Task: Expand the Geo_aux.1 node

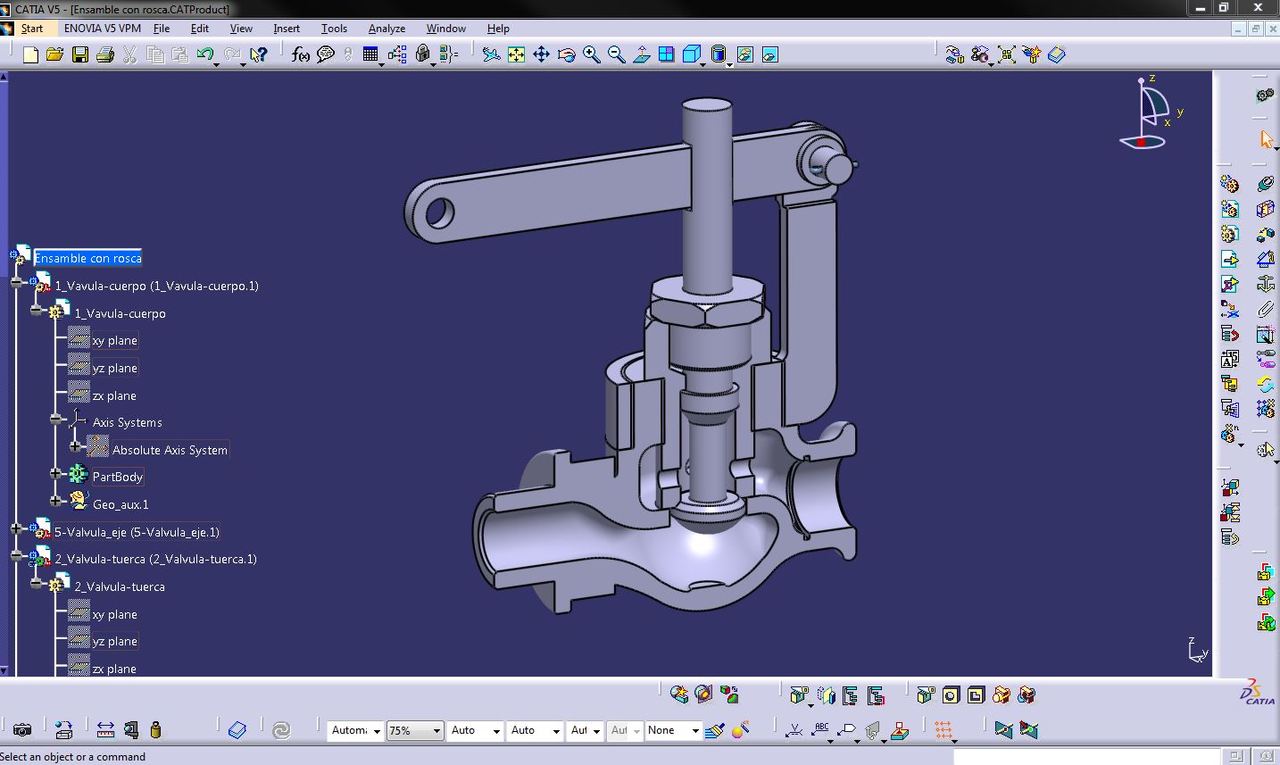Action: [x=57, y=503]
